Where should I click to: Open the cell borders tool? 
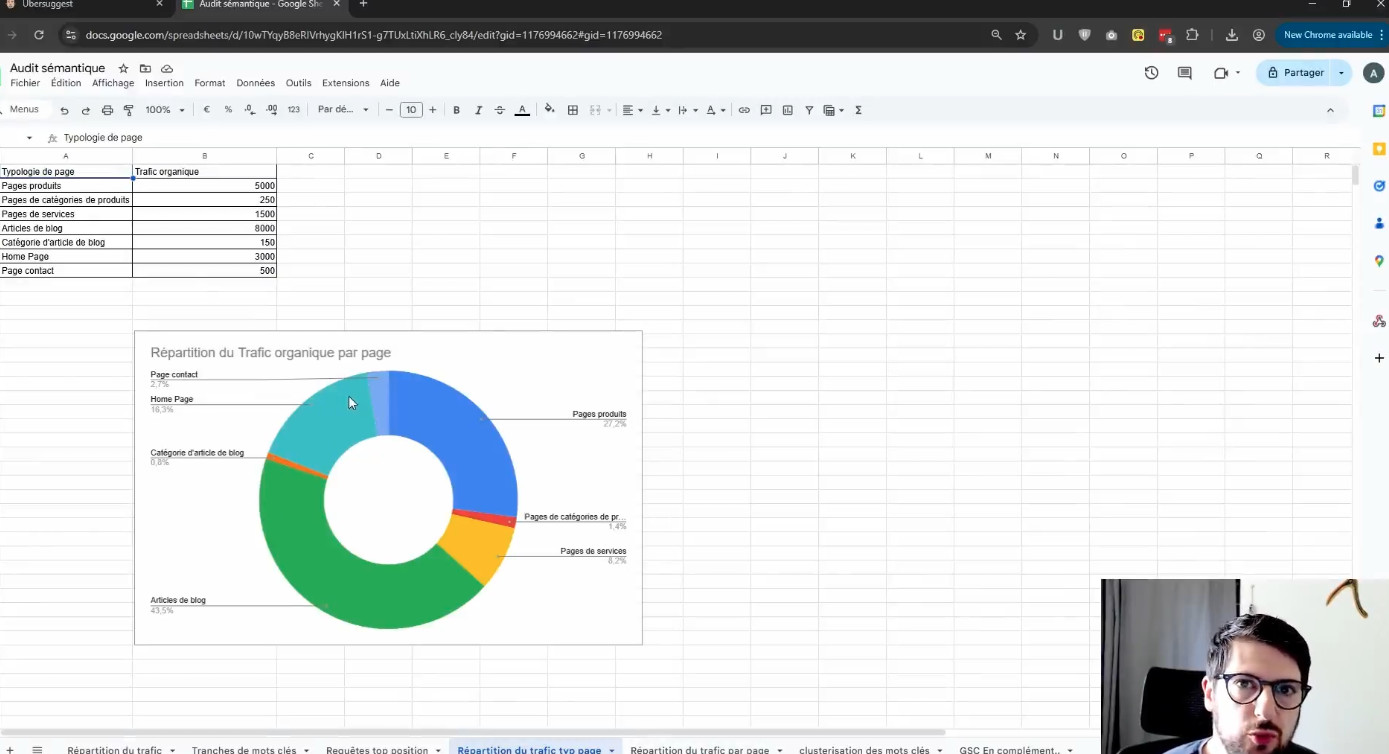click(573, 110)
